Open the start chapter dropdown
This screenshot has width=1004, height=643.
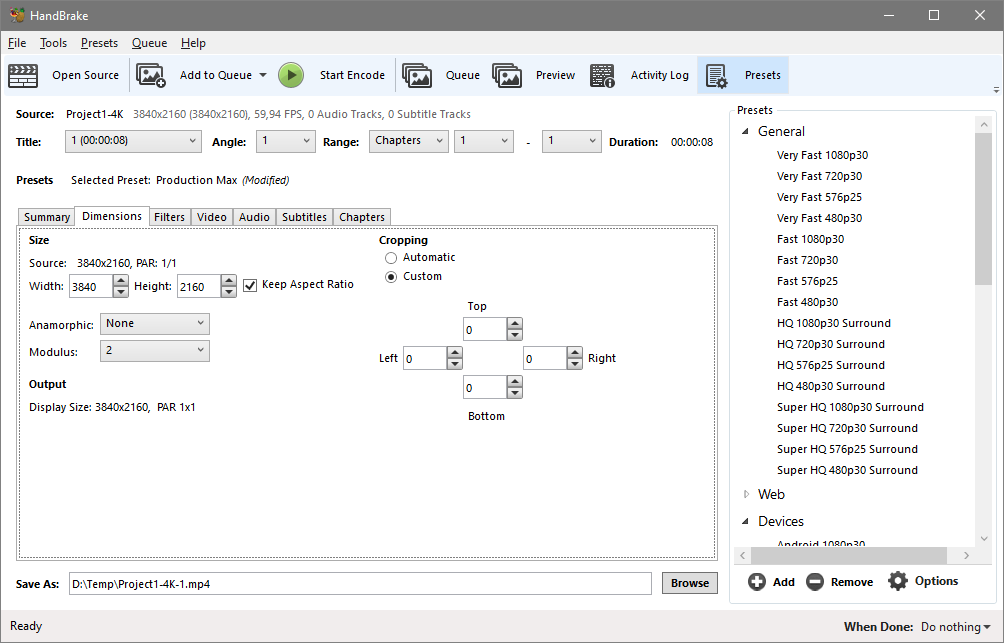click(x=484, y=141)
